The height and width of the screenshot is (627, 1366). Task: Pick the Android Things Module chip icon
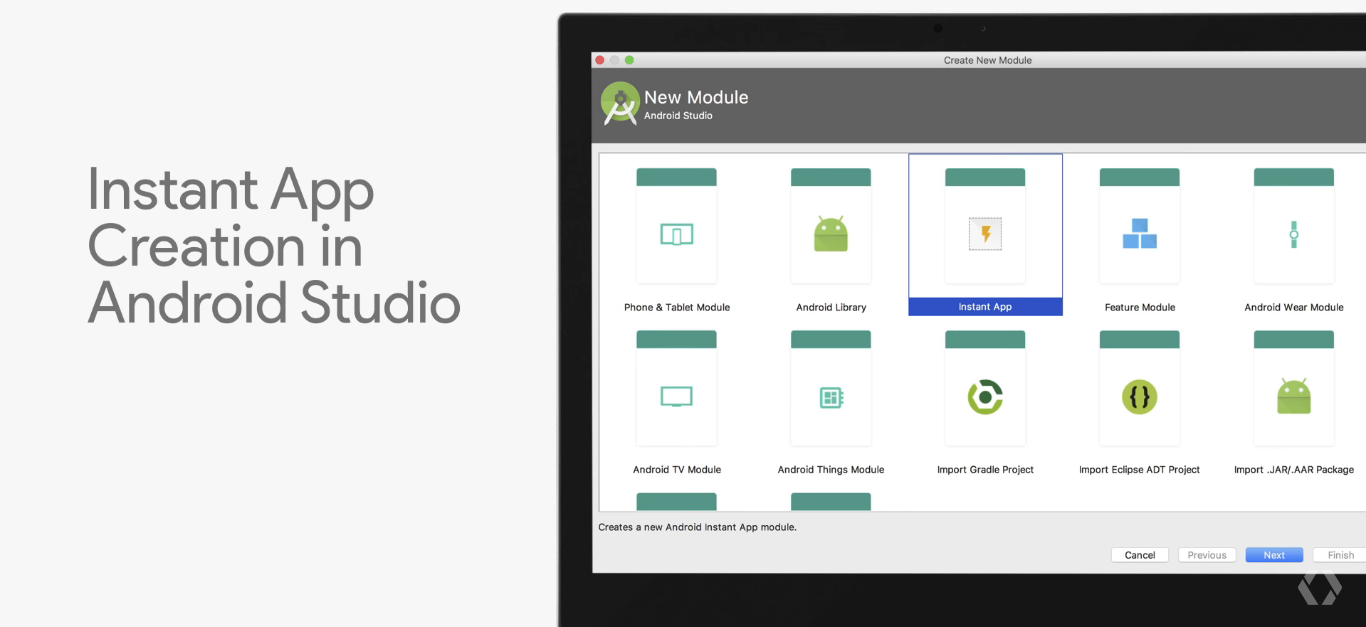(x=831, y=397)
